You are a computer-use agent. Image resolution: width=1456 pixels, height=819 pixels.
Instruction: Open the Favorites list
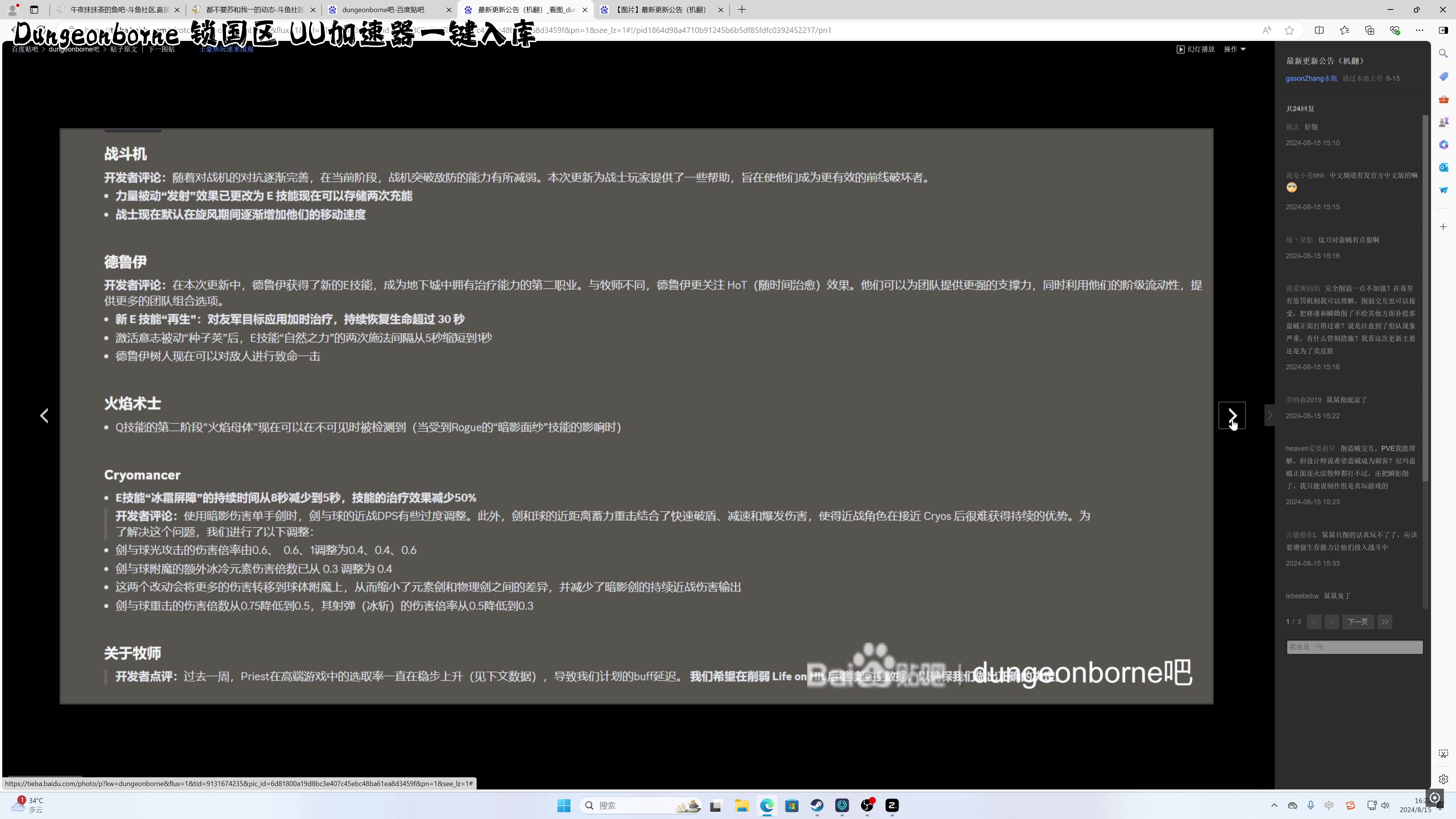(x=1344, y=30)
